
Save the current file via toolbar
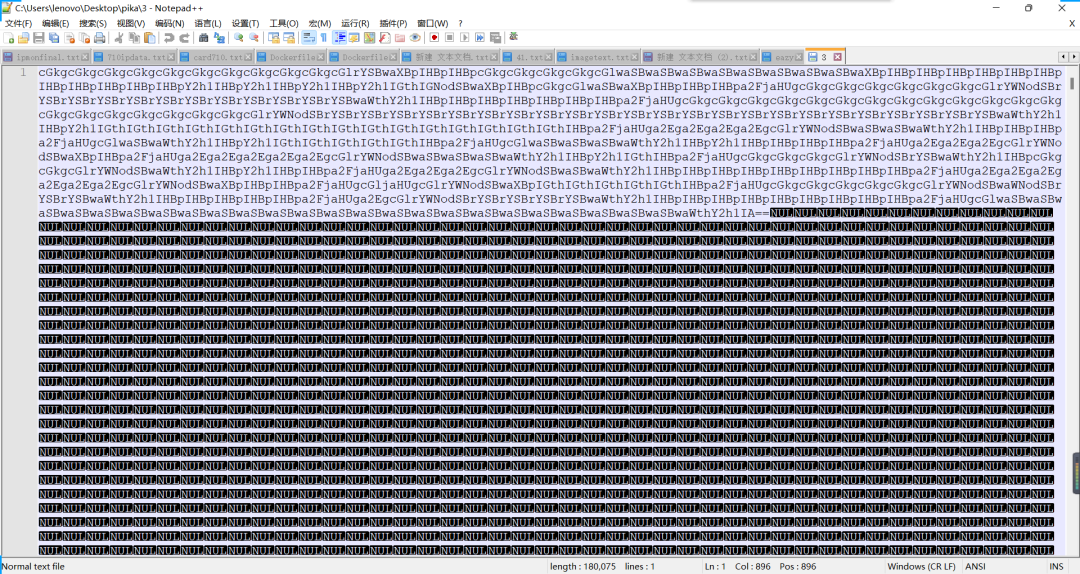pos(39,38)
